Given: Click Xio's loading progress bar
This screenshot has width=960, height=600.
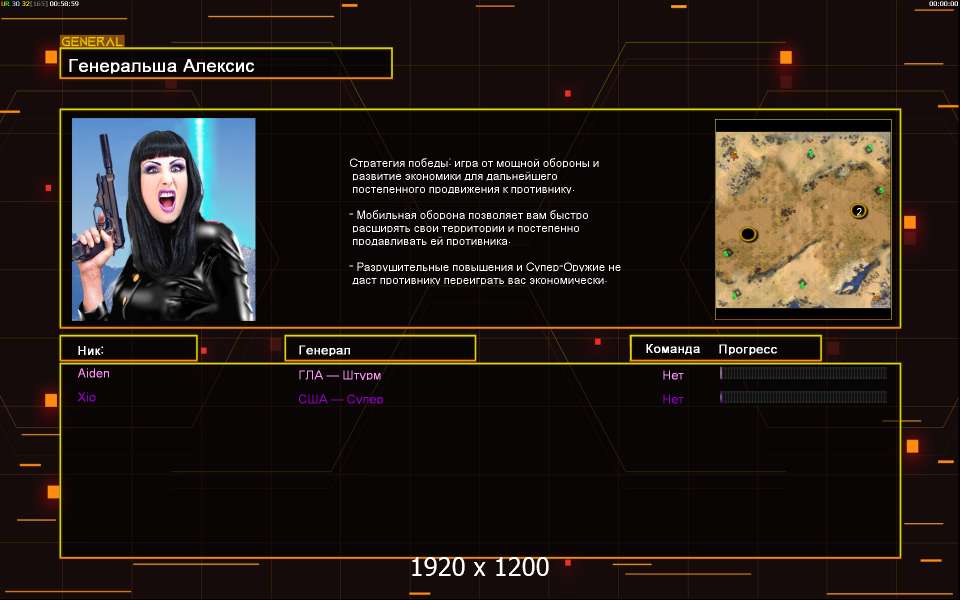Looking at the screenshot, I should pyautogui.click(x=803, y=397).
